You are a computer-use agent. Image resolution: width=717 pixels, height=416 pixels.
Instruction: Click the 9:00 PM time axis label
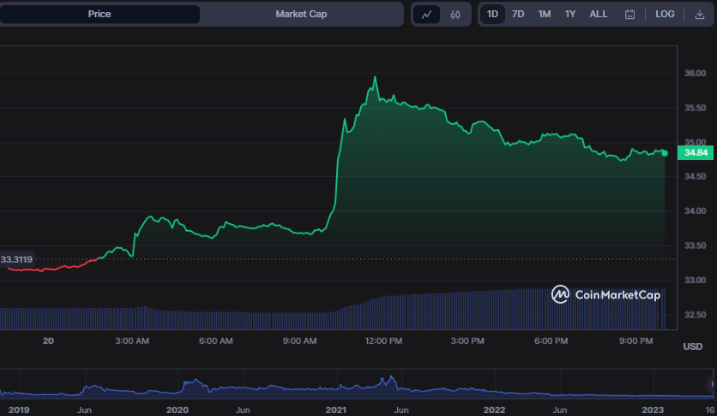(636, 341)
